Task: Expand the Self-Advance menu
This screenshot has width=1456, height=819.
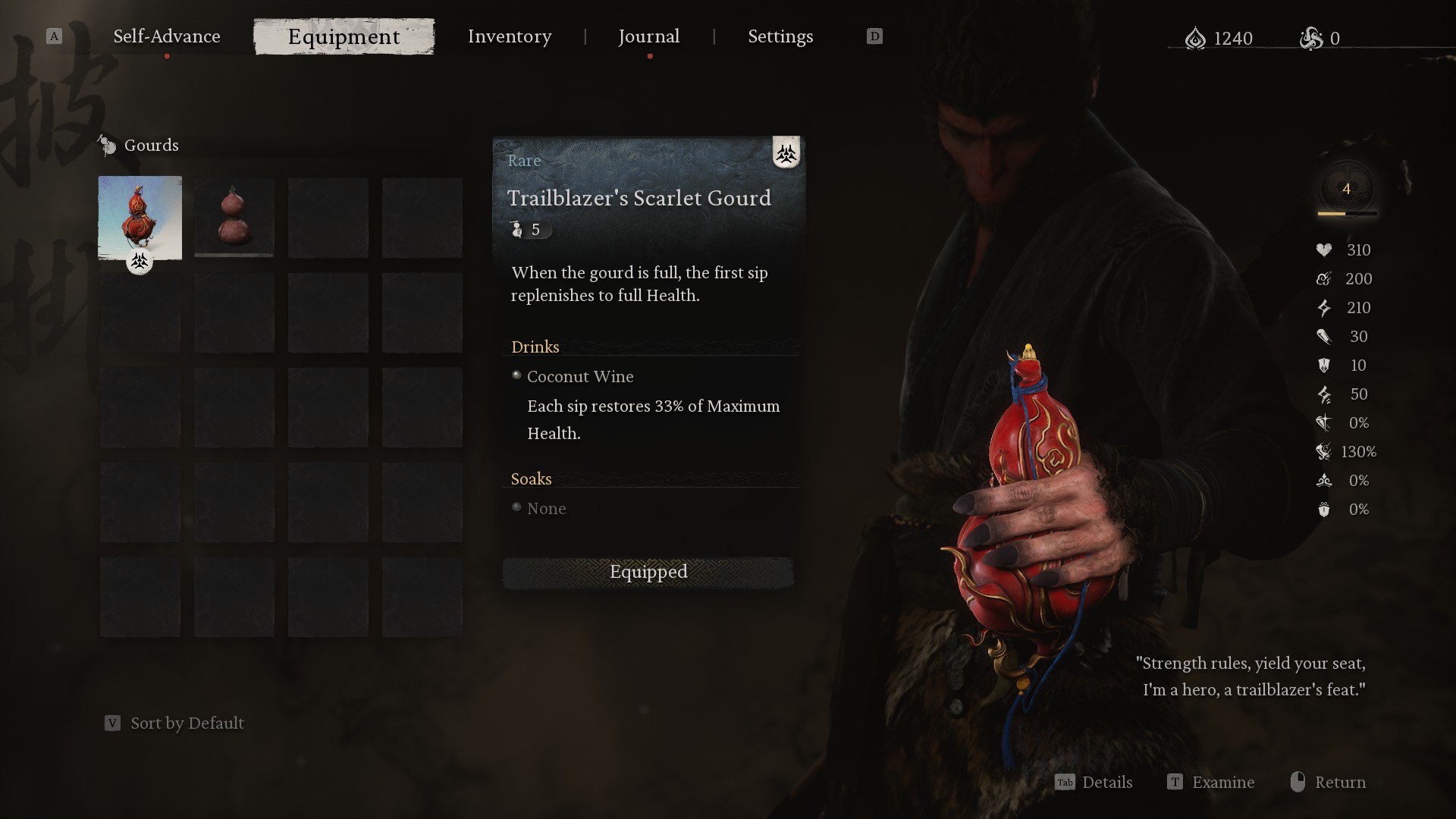Action: click(166, 36)
